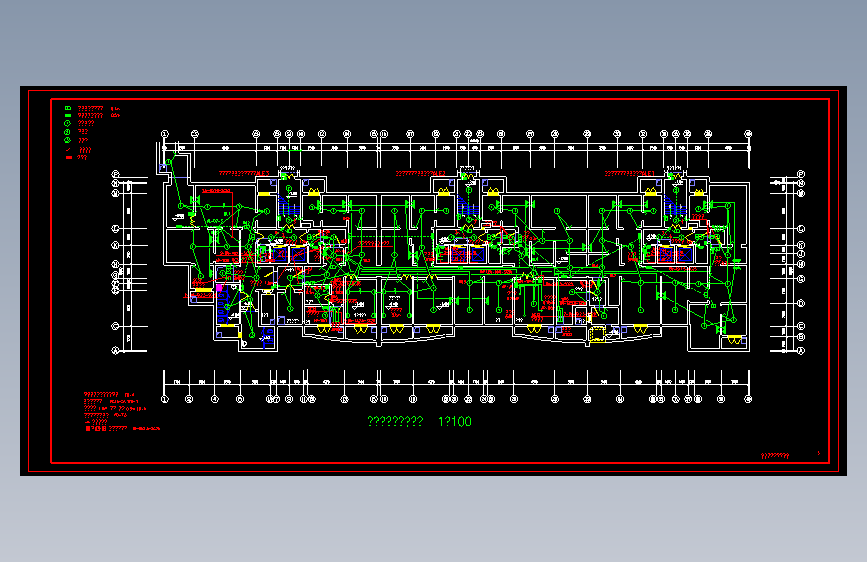Select the solid red rectangle legend symbol
The height and width of the screenshot is (562, 867).
69,158
